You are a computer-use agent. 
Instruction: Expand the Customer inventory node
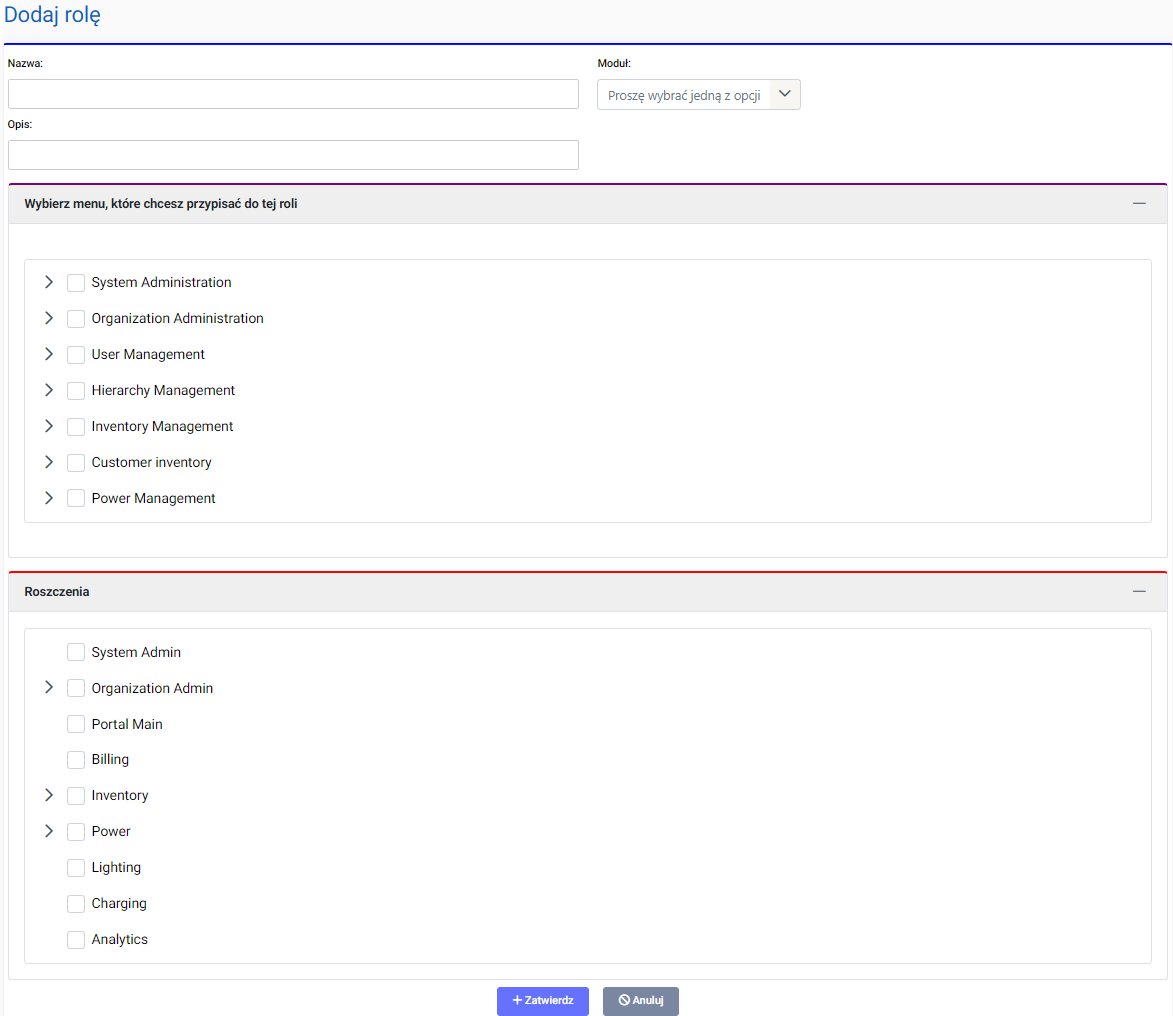click(x=49, y=462)
